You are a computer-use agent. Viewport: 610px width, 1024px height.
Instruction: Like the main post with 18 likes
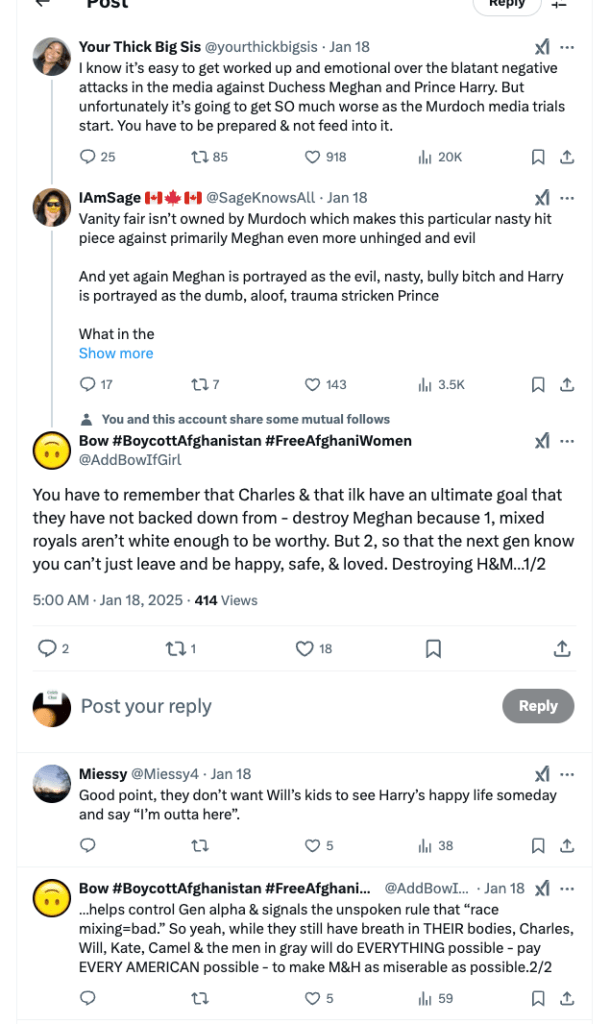(x=305, y=649)
